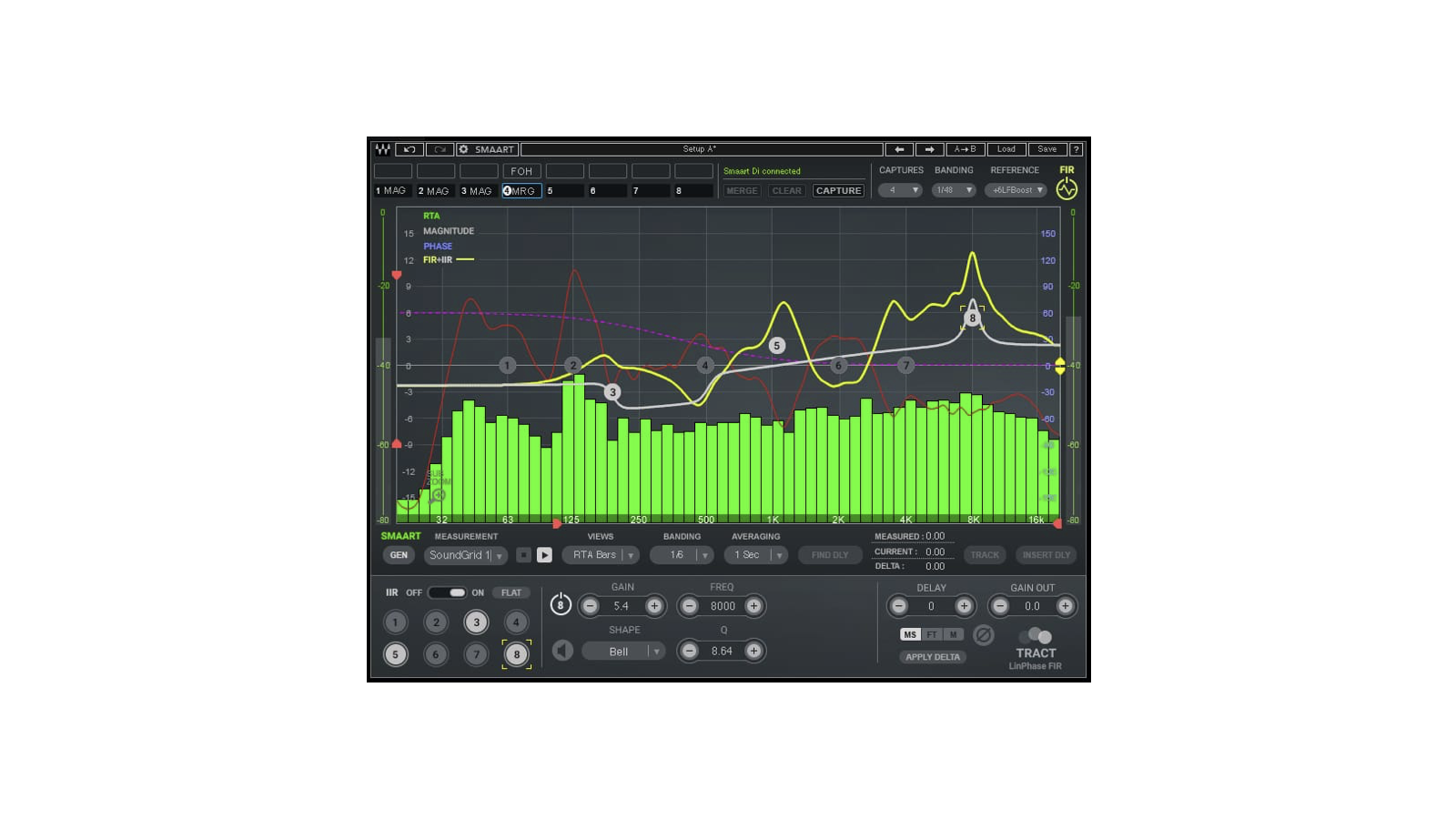Click the CAPTURE button
The height and width of the screenshot is (819, 1456).
tap(838, 191)
